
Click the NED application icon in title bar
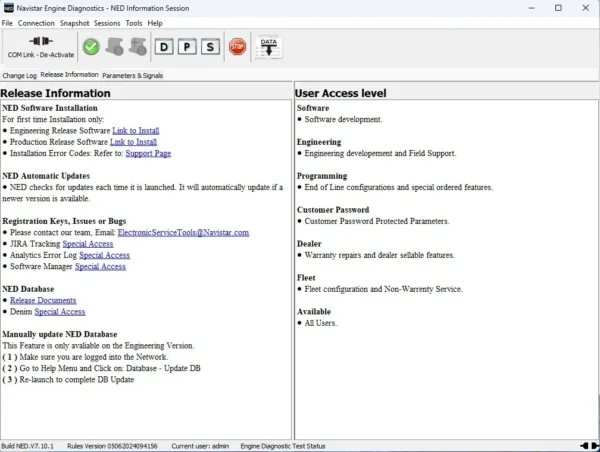(8, 8)
